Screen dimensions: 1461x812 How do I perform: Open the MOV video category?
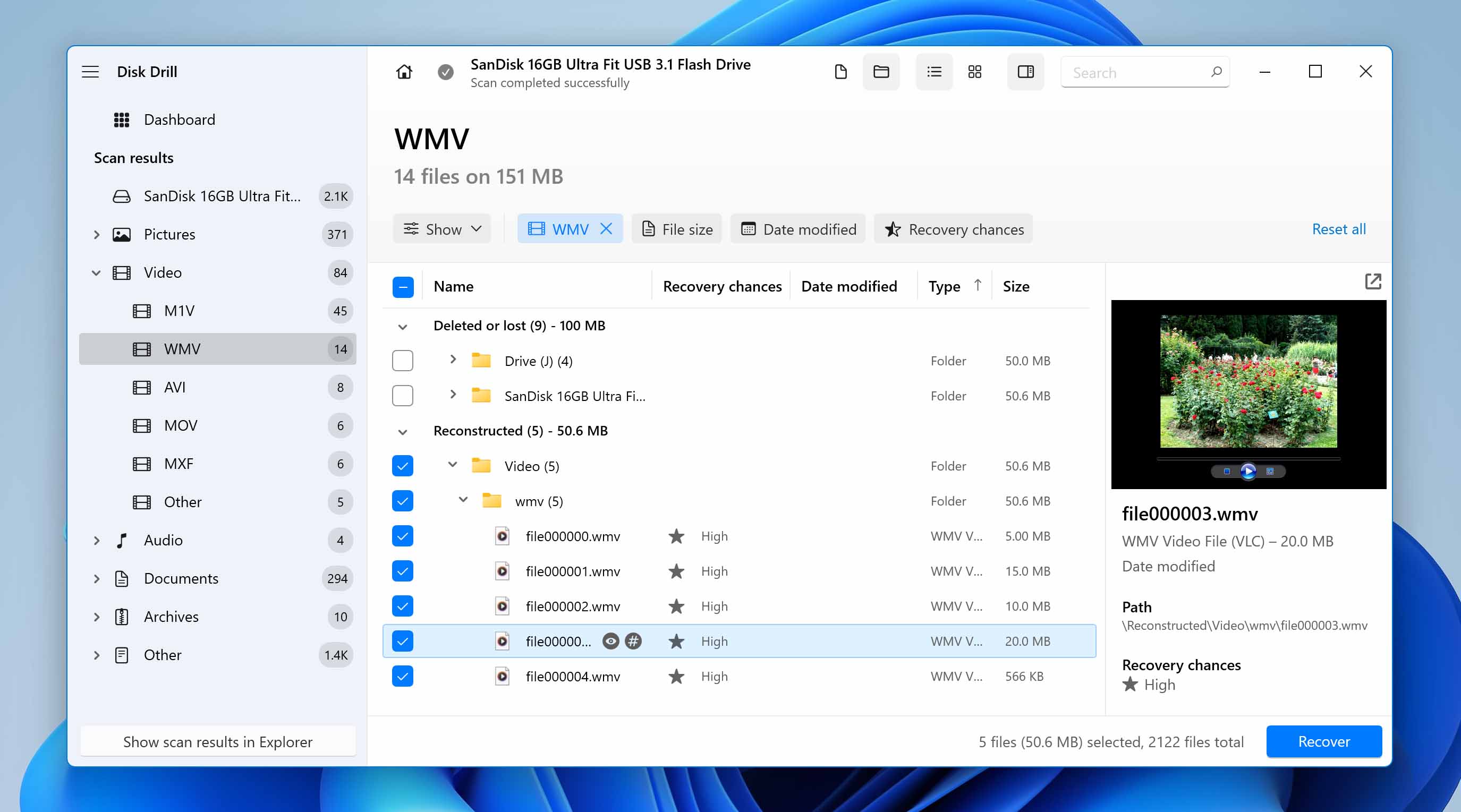coord(218,425)
